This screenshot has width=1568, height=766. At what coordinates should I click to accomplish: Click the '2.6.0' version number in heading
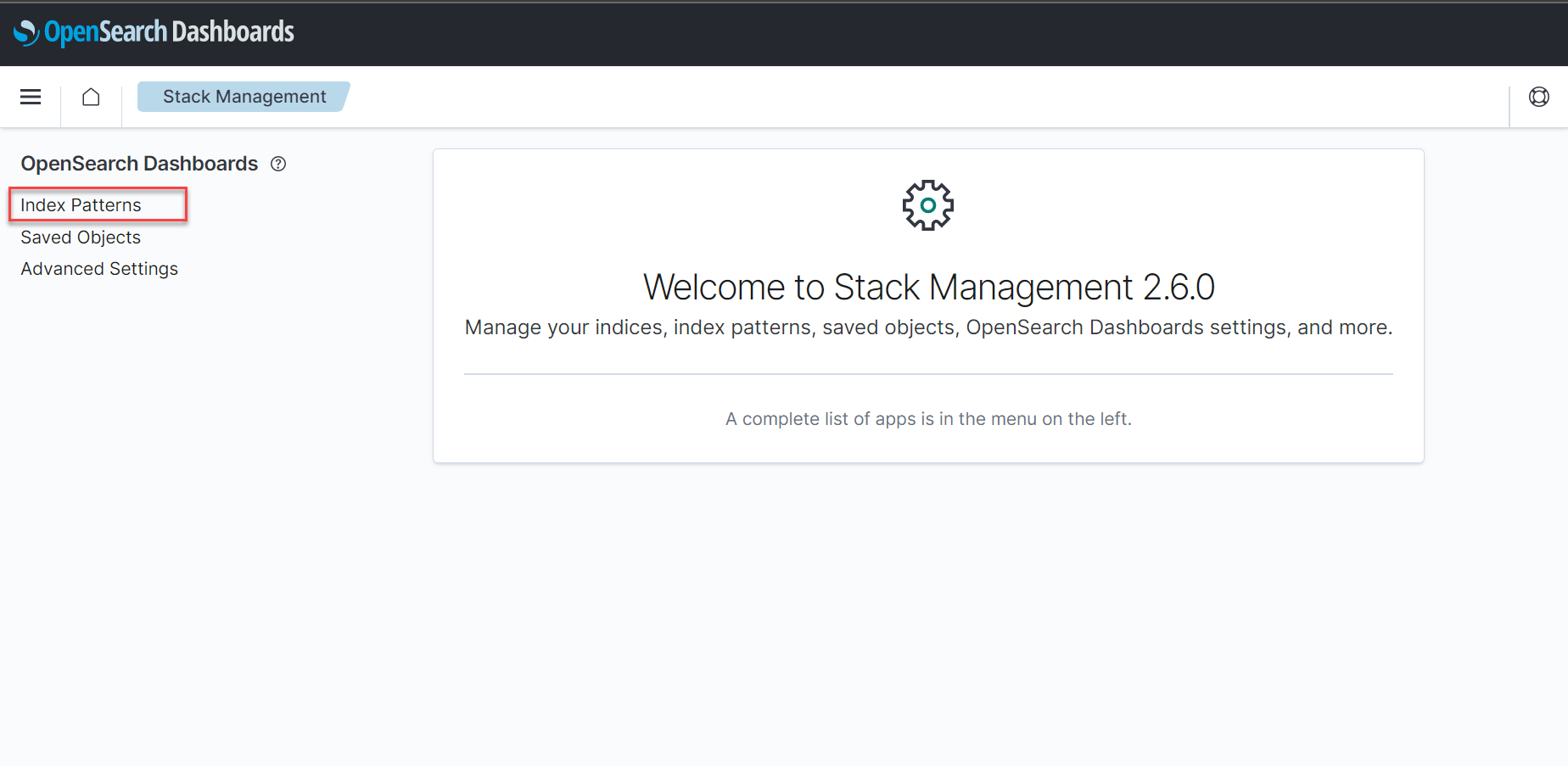pyautogui.click(x=1179, y=288)
